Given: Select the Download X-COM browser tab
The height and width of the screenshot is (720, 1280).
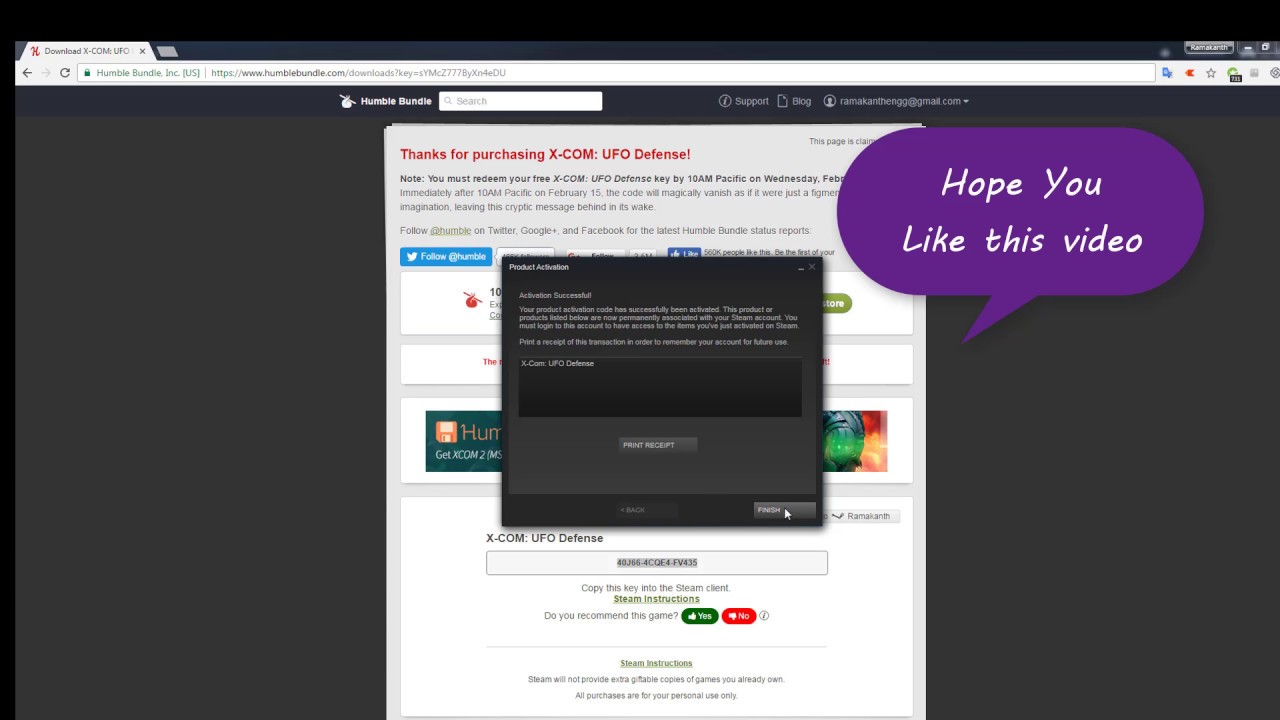Looking at the screenshot, I should coord(87,51).
